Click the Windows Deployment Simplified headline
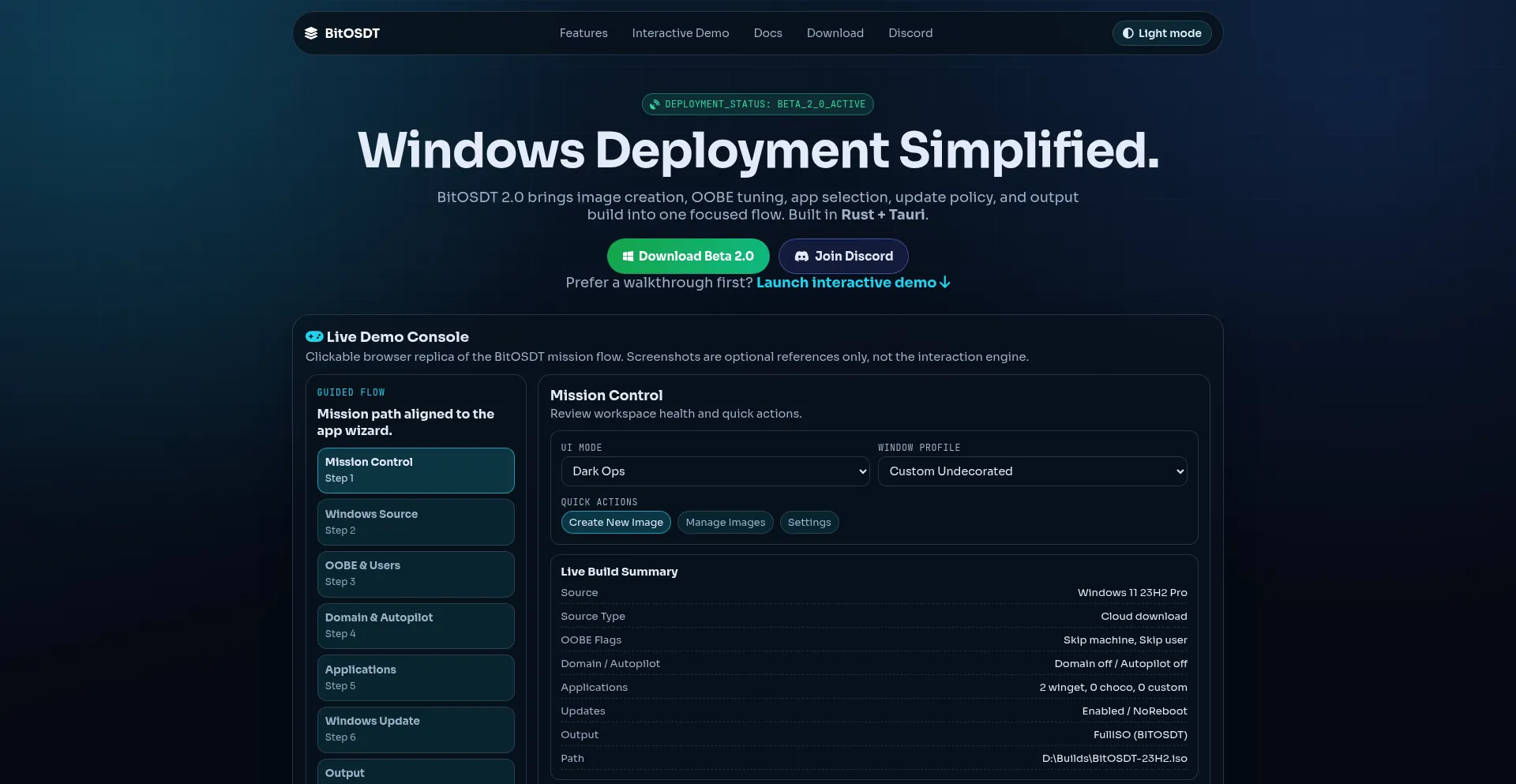This screenshot has width=1516, height=784. [x=758, y=150]
